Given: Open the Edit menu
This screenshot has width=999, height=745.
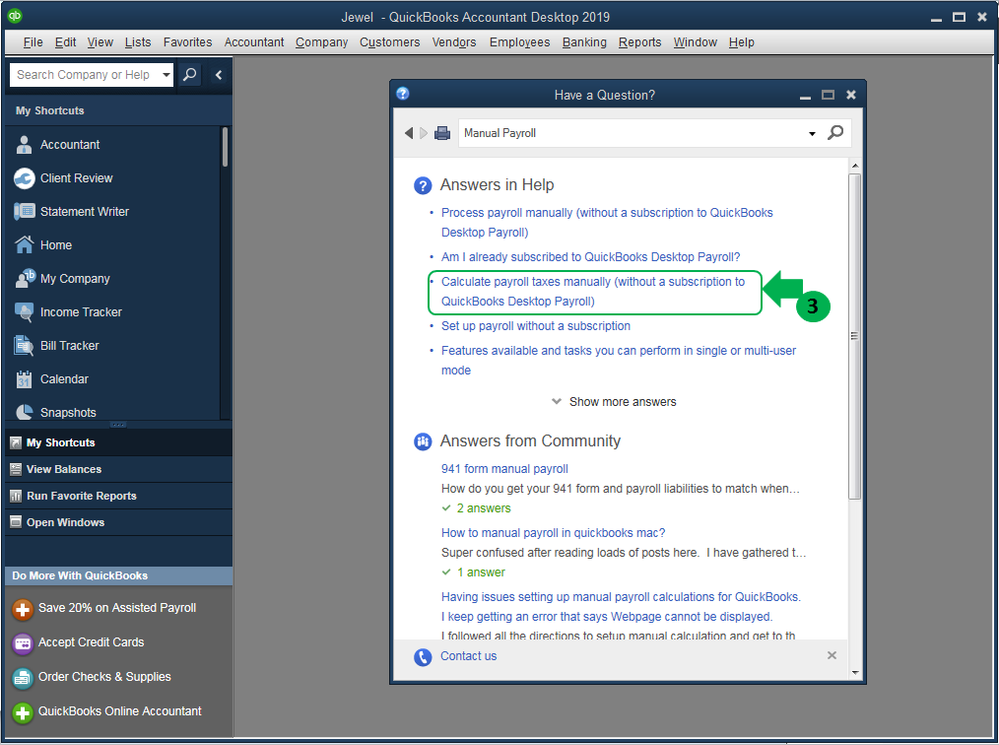Looking at the screenshot, I should click(65, 42).
